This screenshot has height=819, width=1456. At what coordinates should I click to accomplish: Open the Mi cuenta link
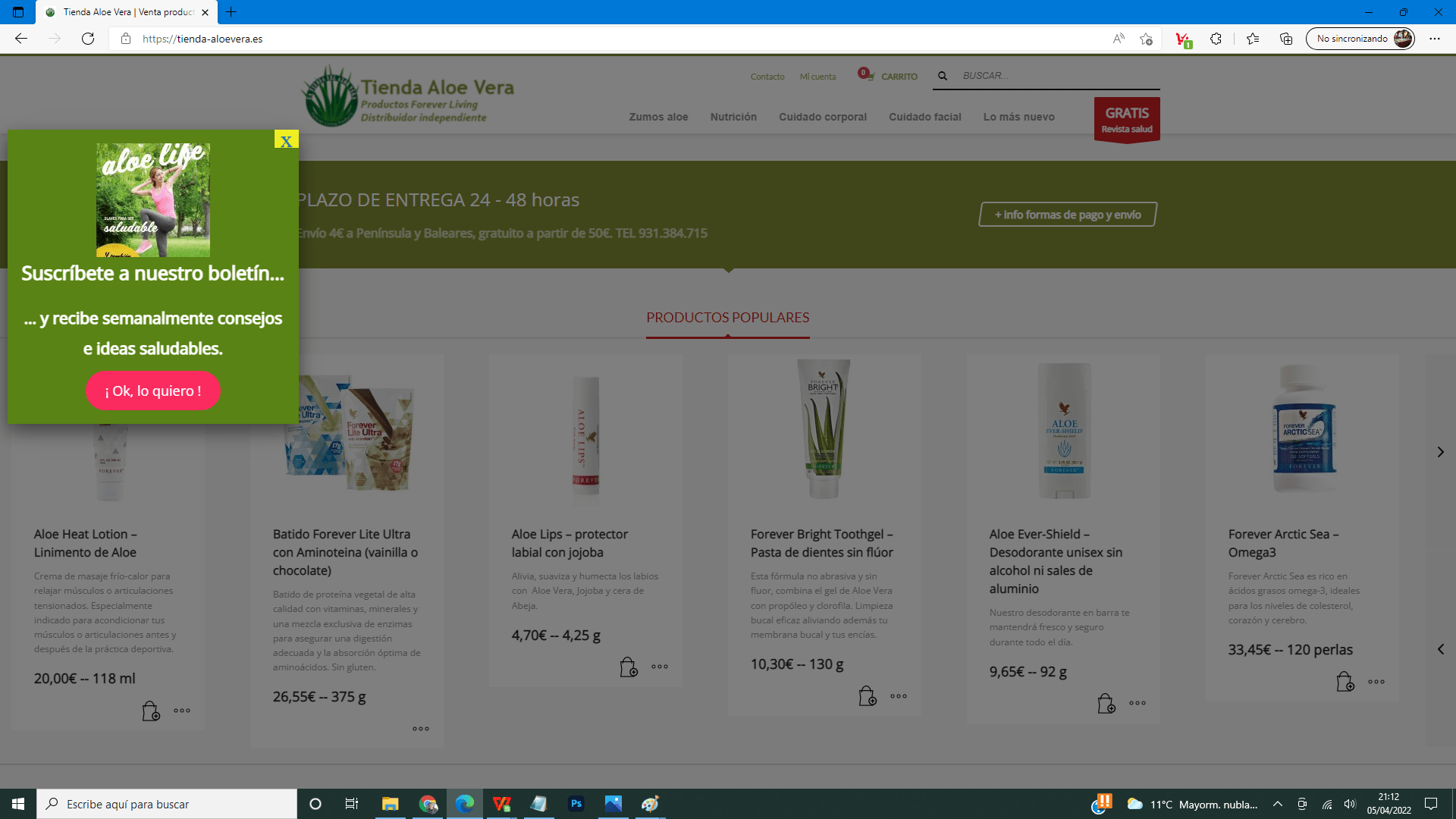click(817, 77)
